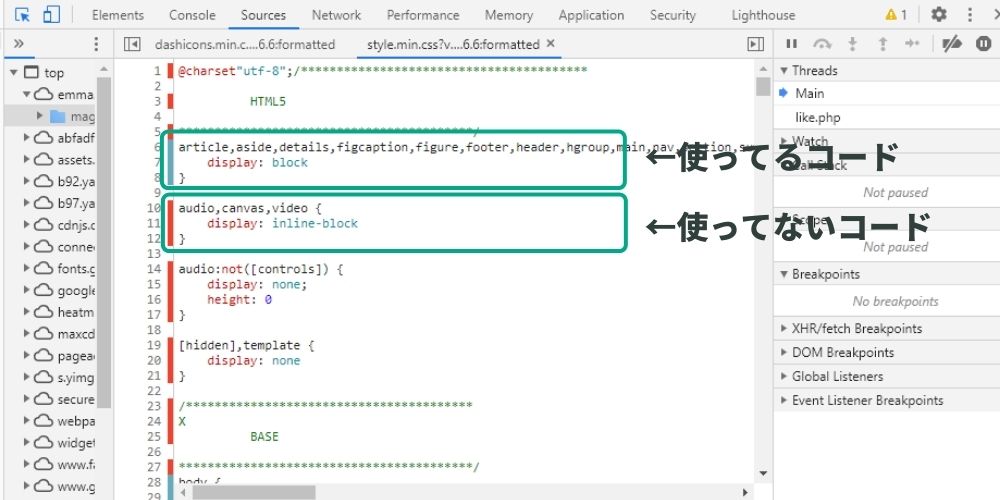Screen dimensions: 1000x500
Task: Select the b92.ya domain in tree
Action: [76, 181]
